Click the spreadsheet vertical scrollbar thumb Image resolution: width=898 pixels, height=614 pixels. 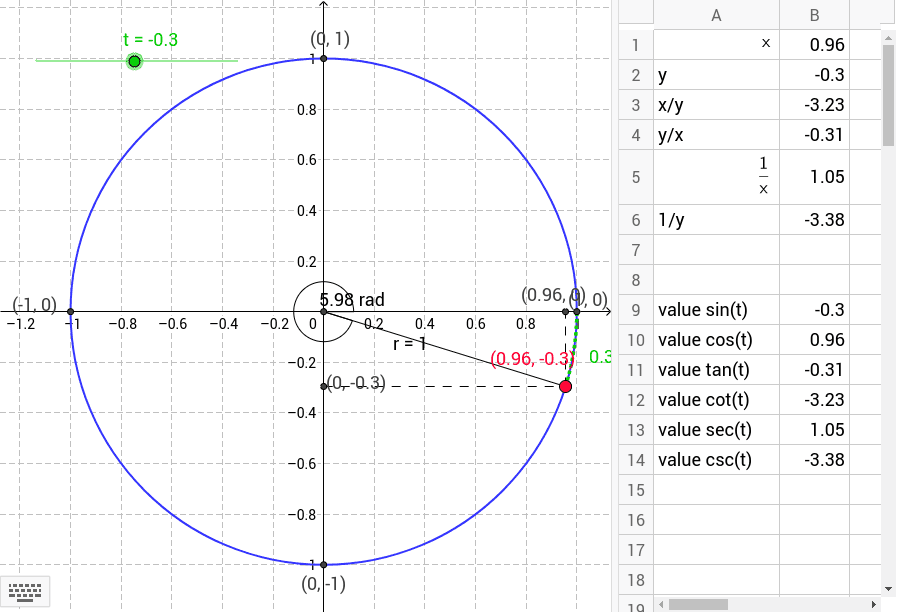pyautogui.click(x=888, y=95)
